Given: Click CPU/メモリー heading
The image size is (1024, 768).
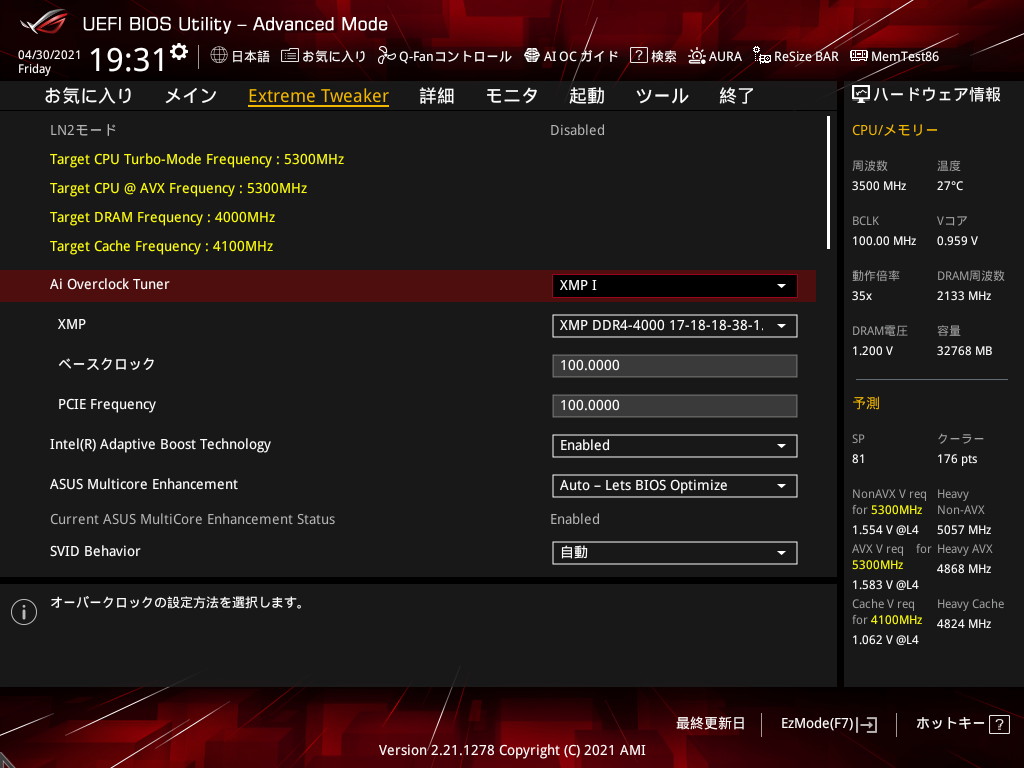Looking at the screenshot, I should click(895, 130).
